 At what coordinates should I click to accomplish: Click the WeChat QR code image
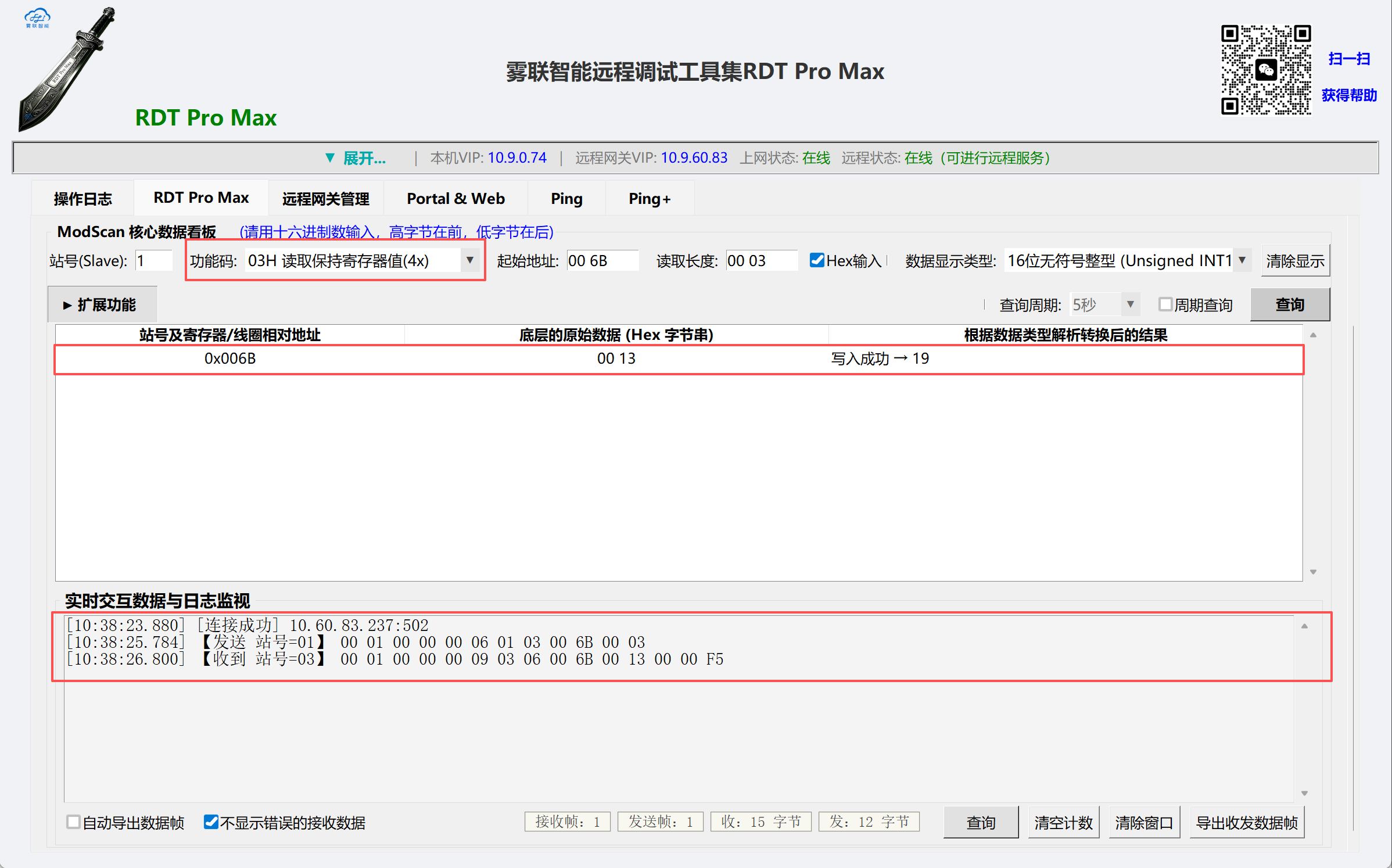(1266, 70)
